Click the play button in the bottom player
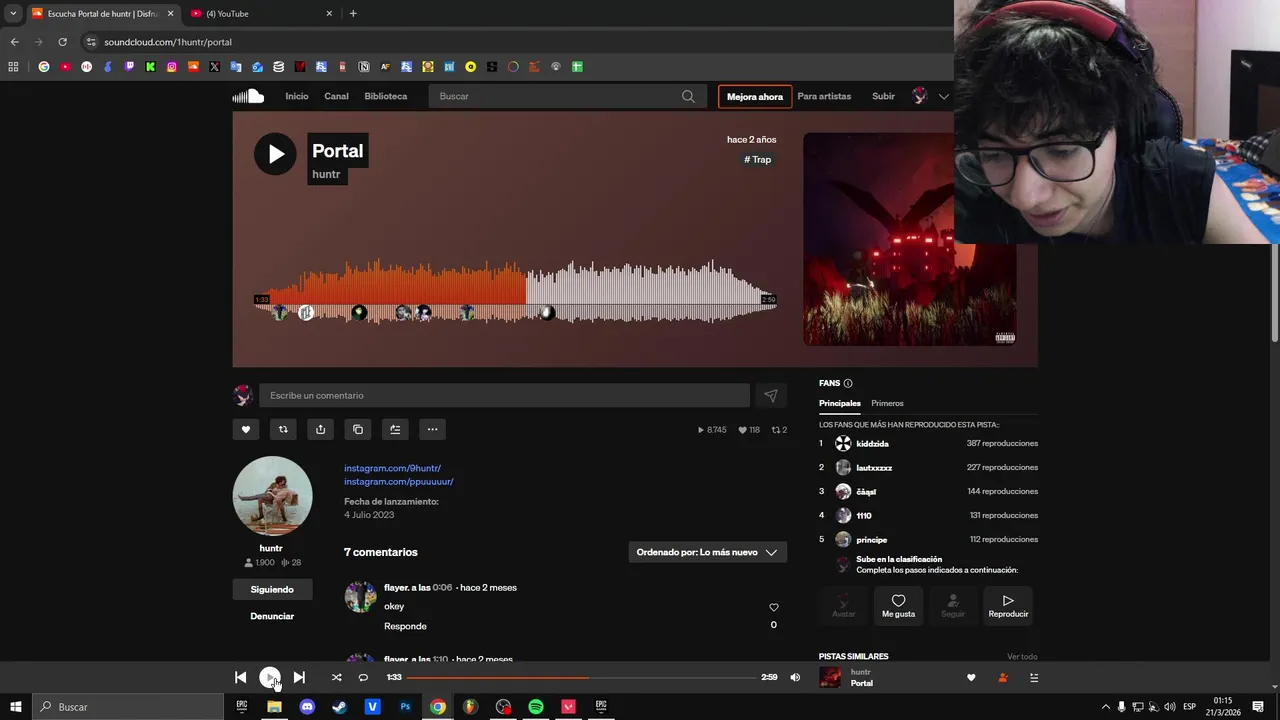Viewport: 1280px width, 720px height. [x=270, y=677]
